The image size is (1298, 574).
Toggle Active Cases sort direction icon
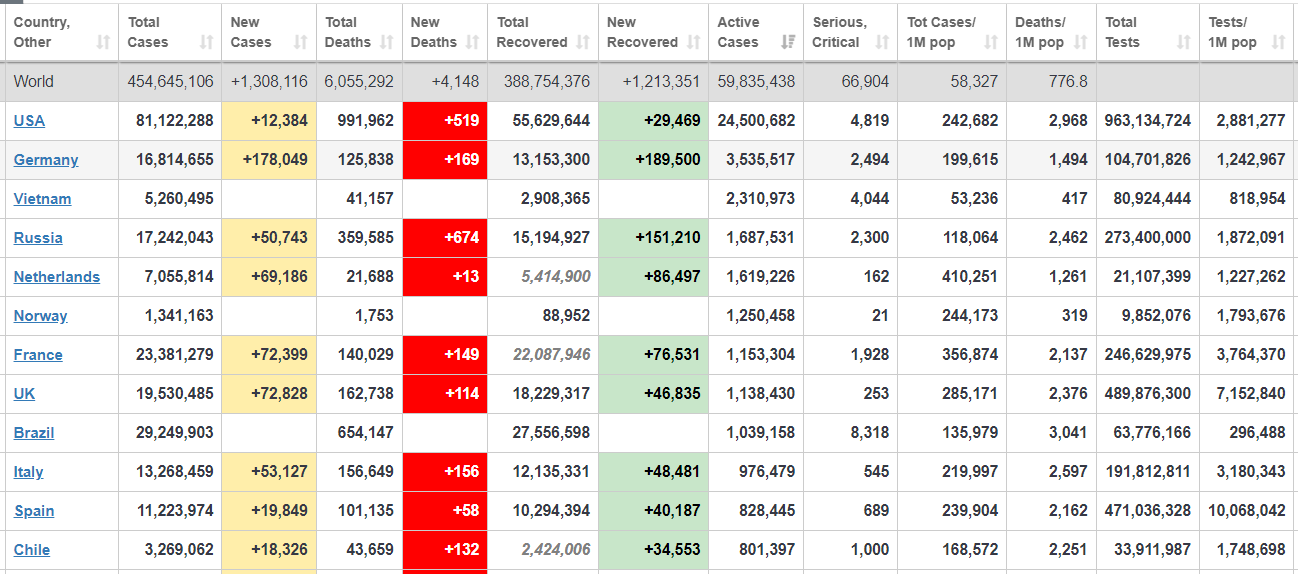pyautogui.click(x=788, y=42)
